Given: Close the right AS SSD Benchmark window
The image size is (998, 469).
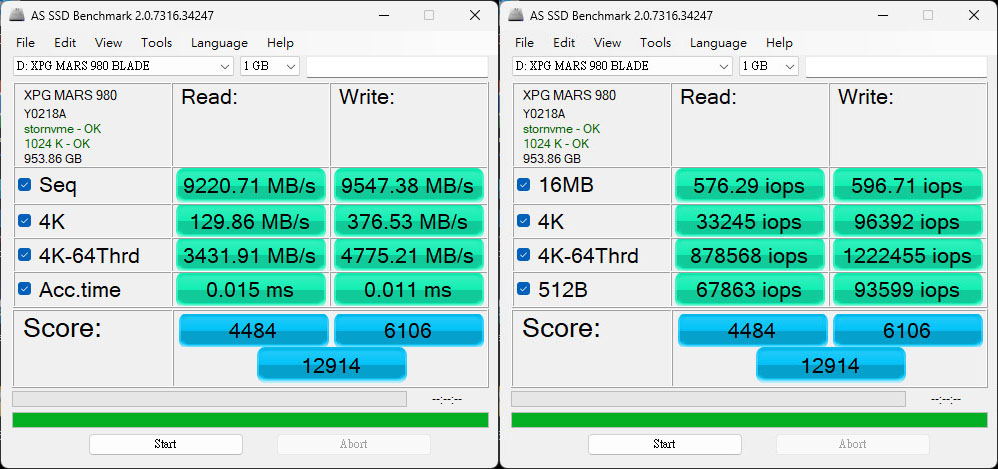Looking at the screenshot, I should click(x=974, y=15).
